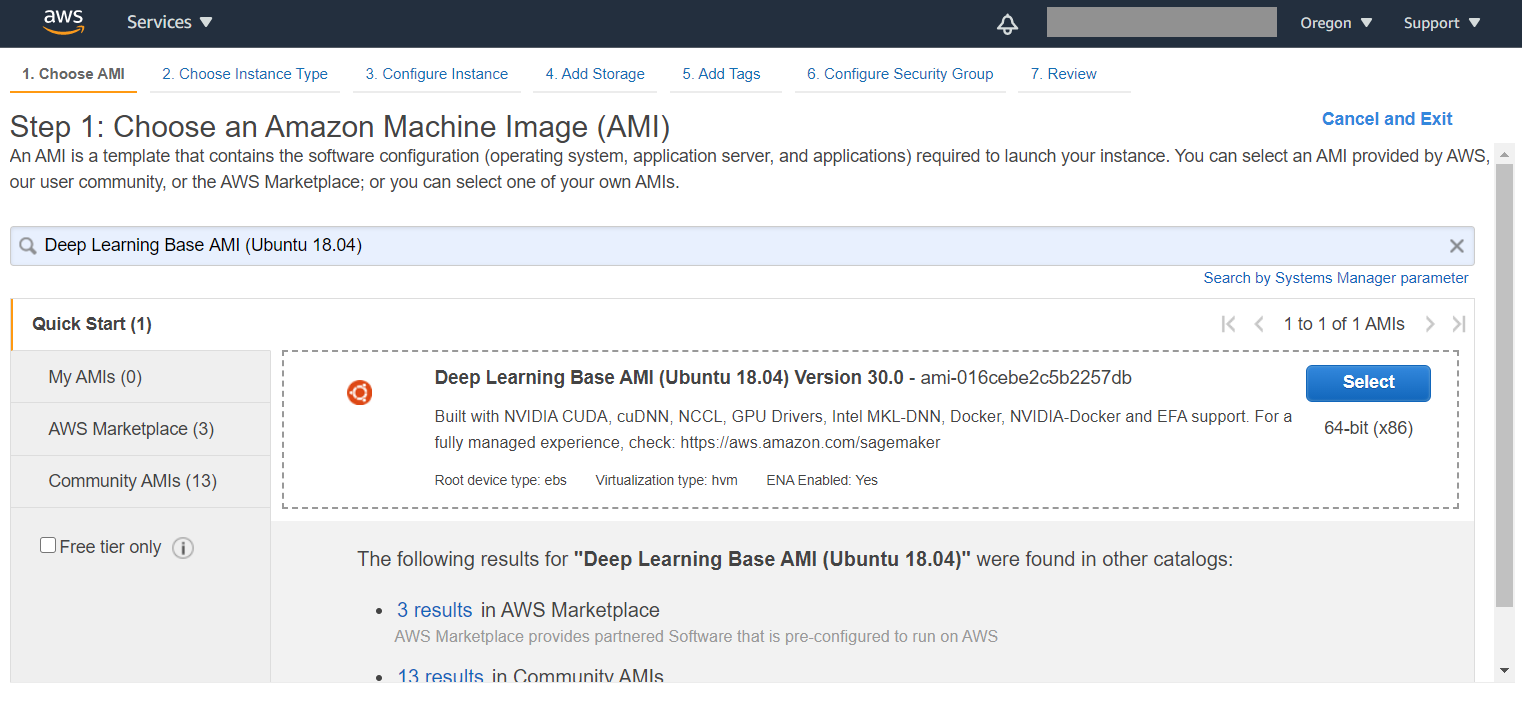
Task: Go to previous page of AMI results
Action: click(1259, 324)
